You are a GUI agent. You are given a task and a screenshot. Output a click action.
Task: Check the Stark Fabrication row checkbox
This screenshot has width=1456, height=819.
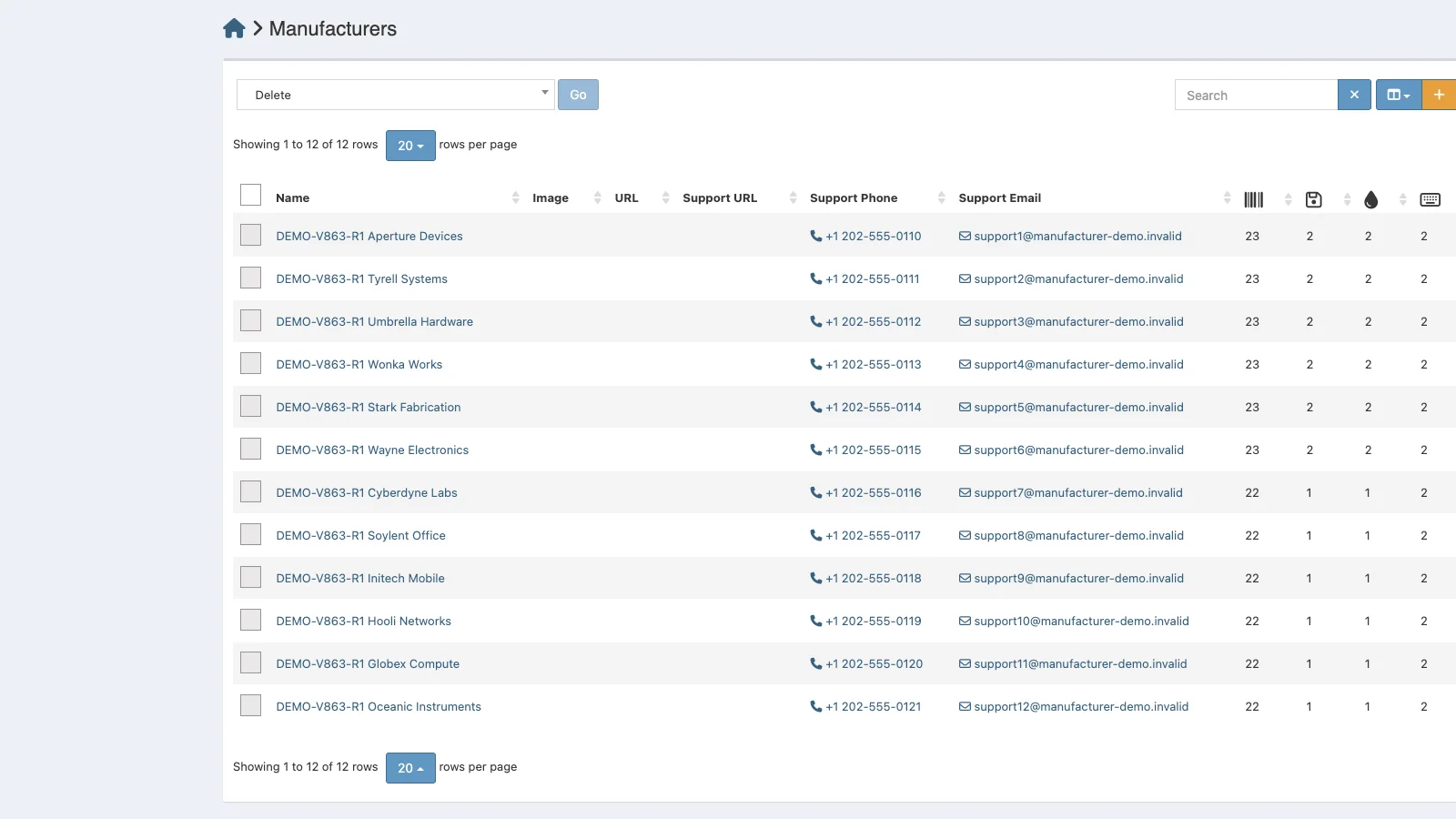(x=250, y=406)
